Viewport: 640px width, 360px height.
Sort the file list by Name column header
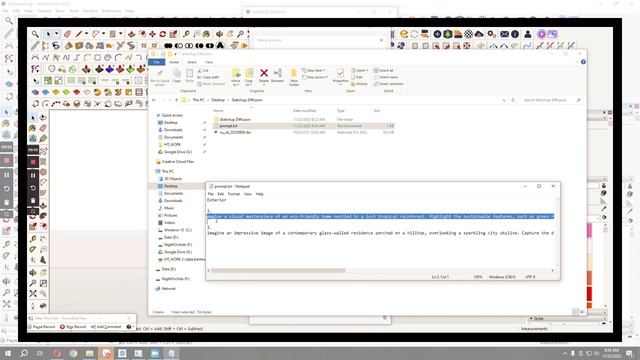click(x=218, y=111)
